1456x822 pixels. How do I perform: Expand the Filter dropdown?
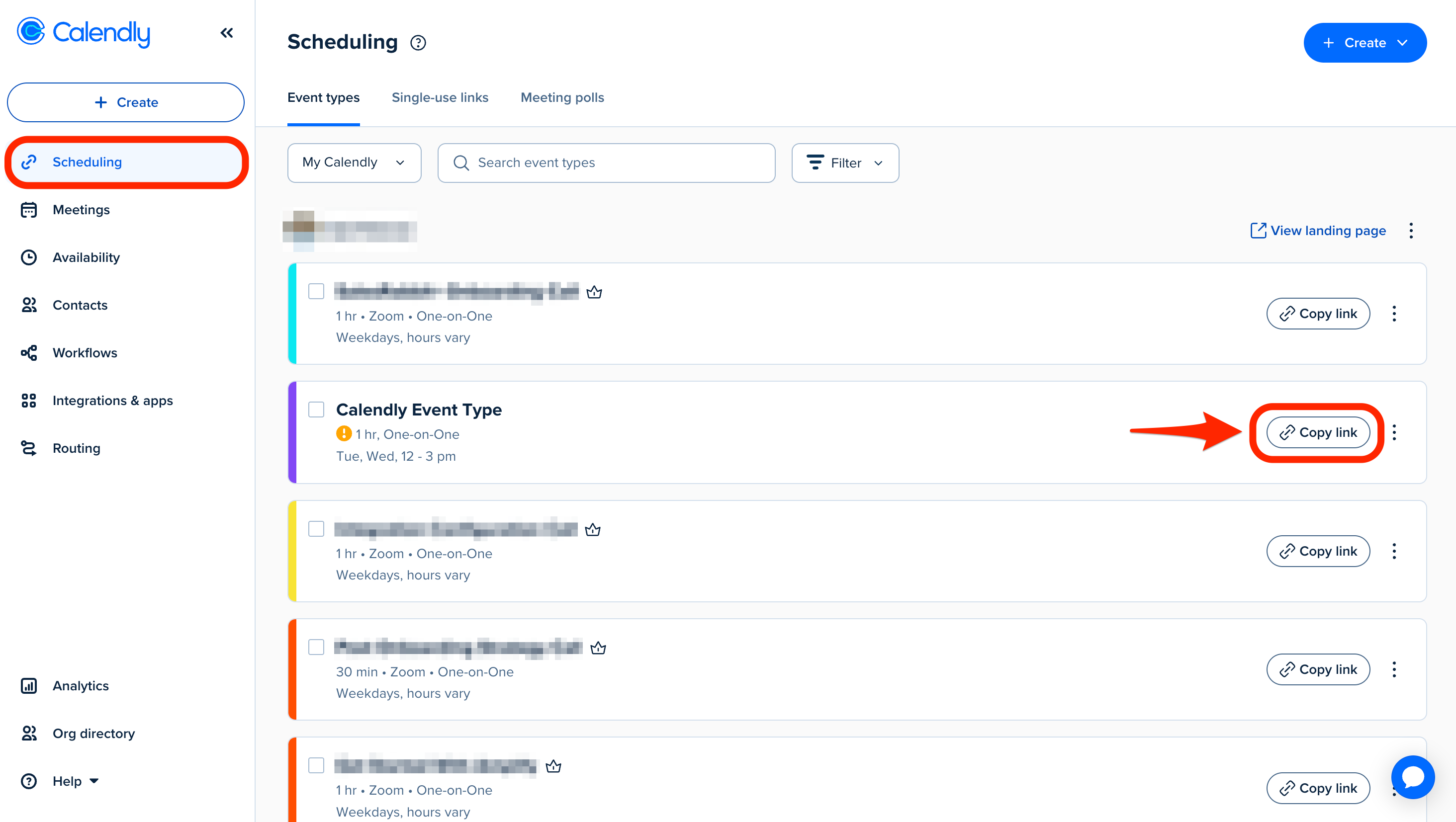click(x=844, y=163)
